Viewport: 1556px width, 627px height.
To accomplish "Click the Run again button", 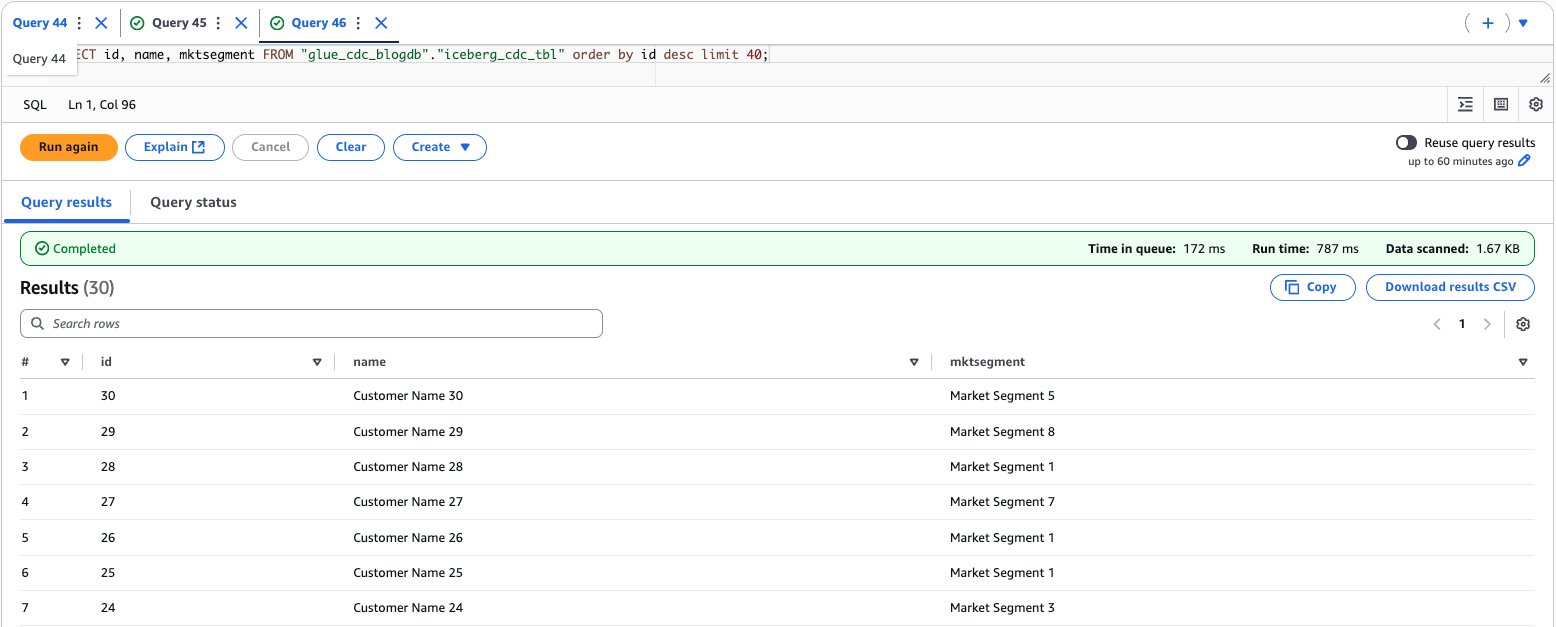I will point(69,147).
